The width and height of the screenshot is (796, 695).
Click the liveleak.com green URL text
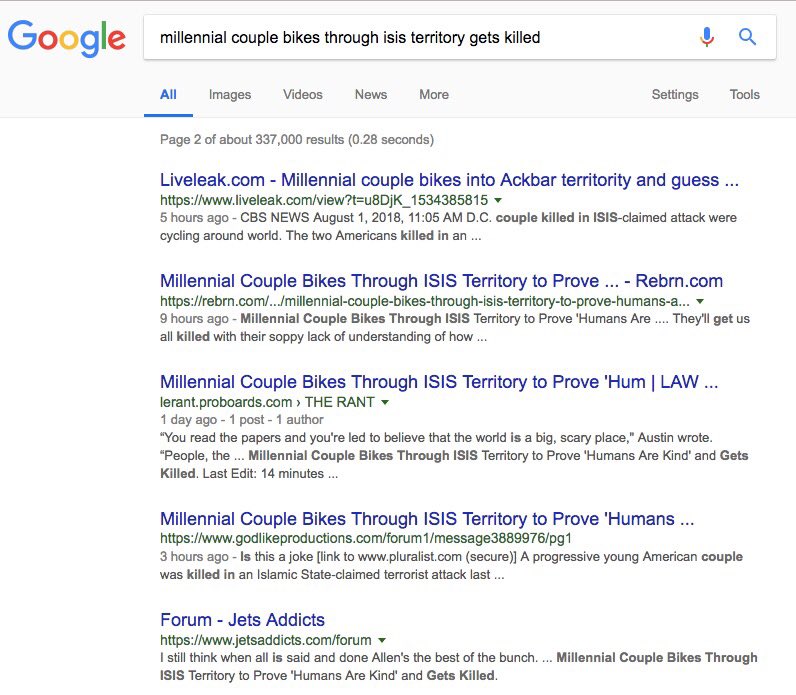click(324, 200)
